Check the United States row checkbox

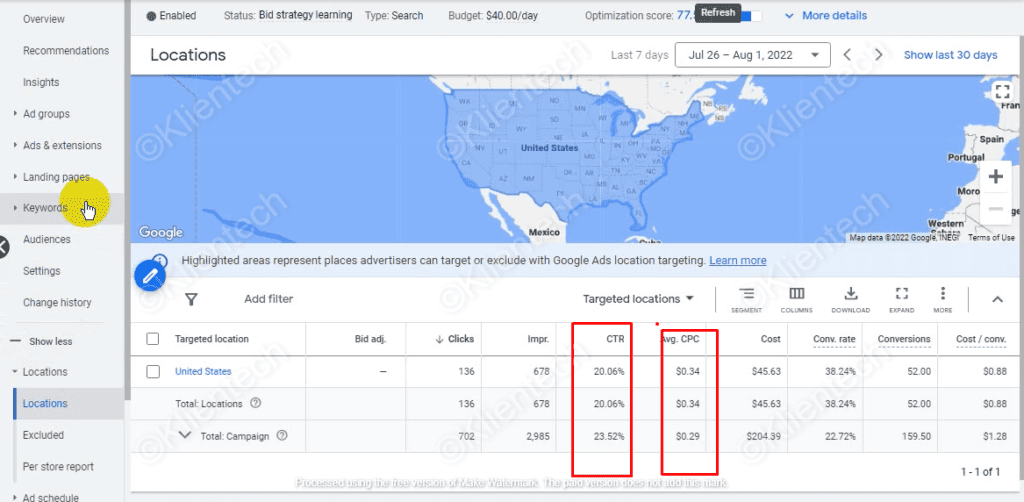[x=153, y=371]
